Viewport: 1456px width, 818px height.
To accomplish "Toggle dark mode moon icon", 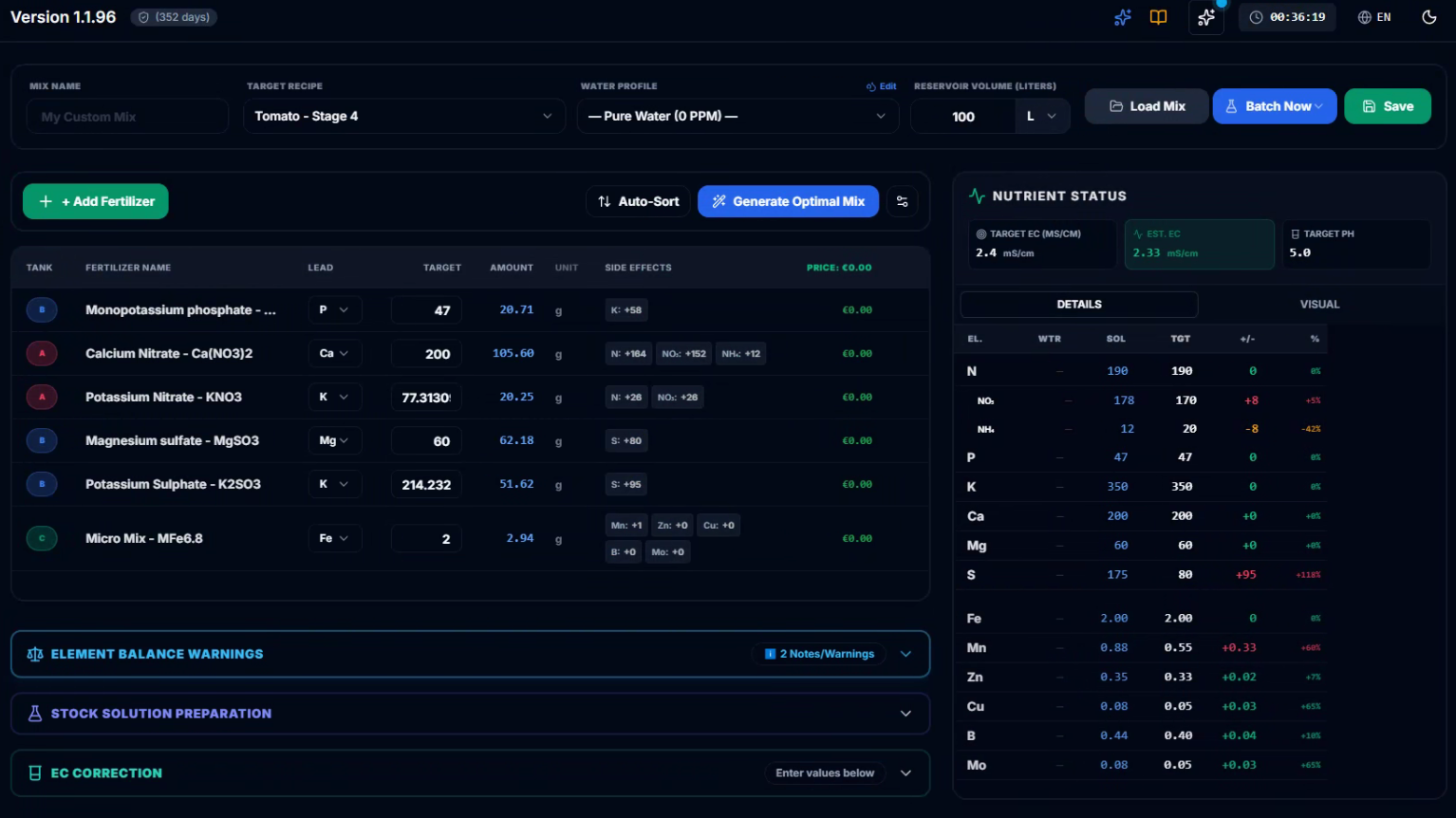I will [1428, 17].
